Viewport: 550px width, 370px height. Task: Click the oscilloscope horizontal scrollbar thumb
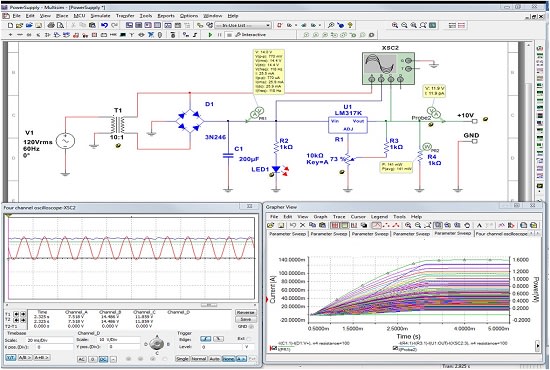(x=209, y=305)
